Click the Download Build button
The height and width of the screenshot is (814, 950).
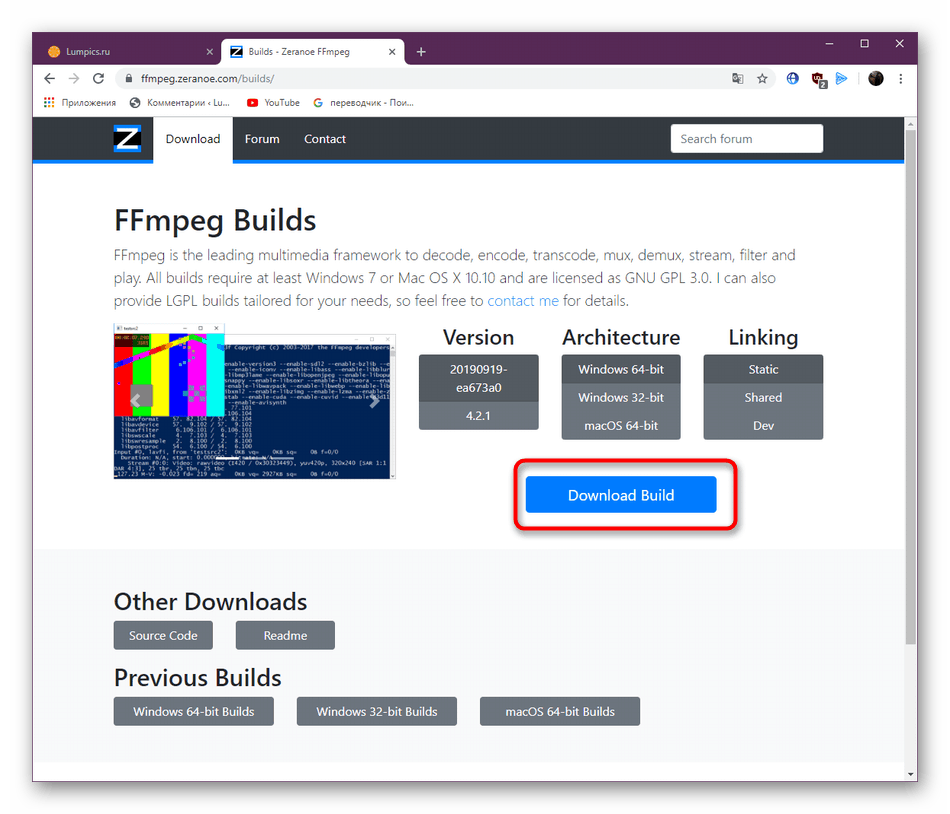pyautogui.click(x=621, y=495)
